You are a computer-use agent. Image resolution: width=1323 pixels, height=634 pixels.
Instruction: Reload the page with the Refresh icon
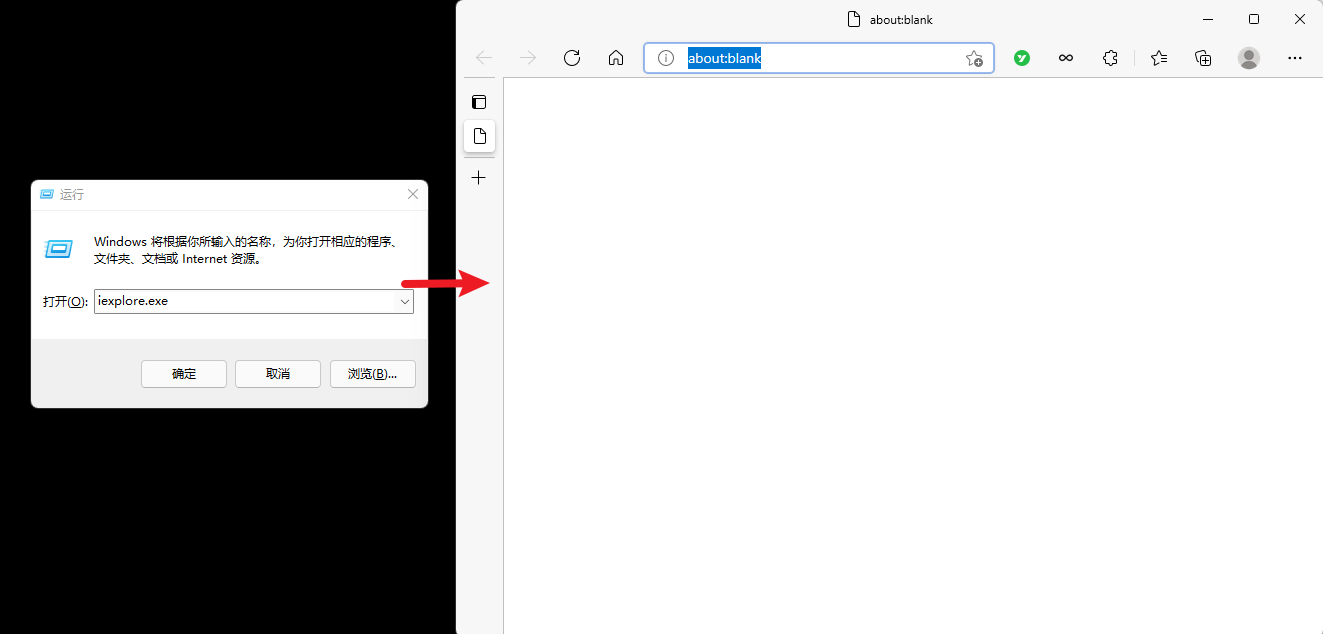(572, 58)
